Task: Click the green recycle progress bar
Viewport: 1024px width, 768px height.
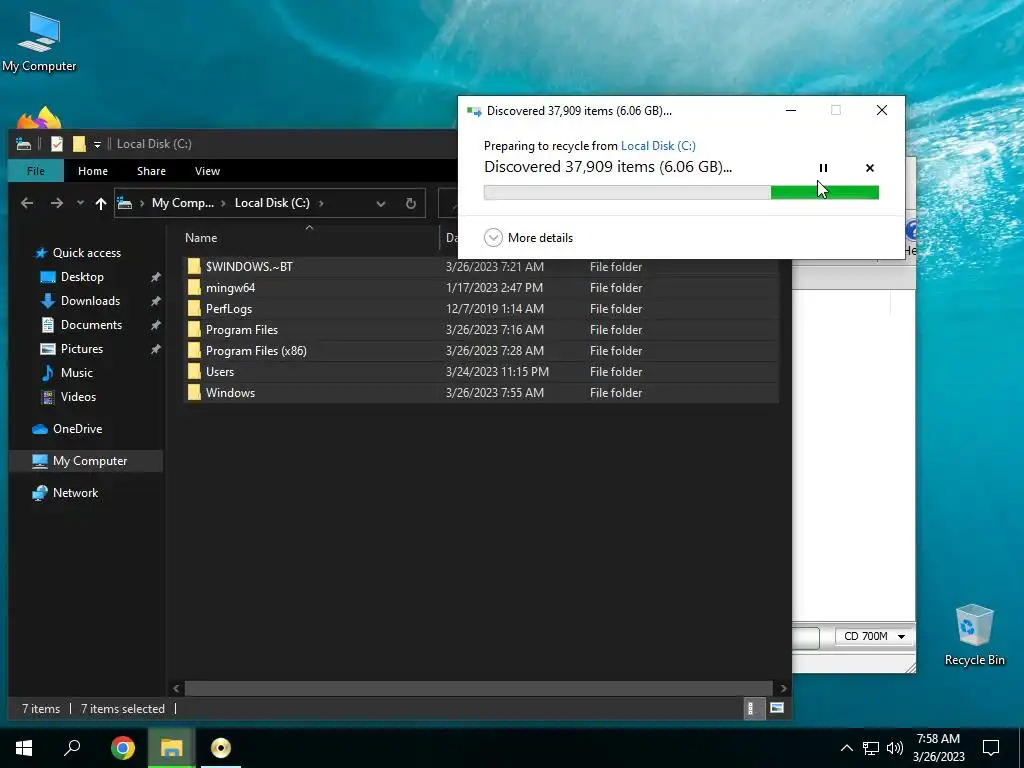Action: pos(681,192)
